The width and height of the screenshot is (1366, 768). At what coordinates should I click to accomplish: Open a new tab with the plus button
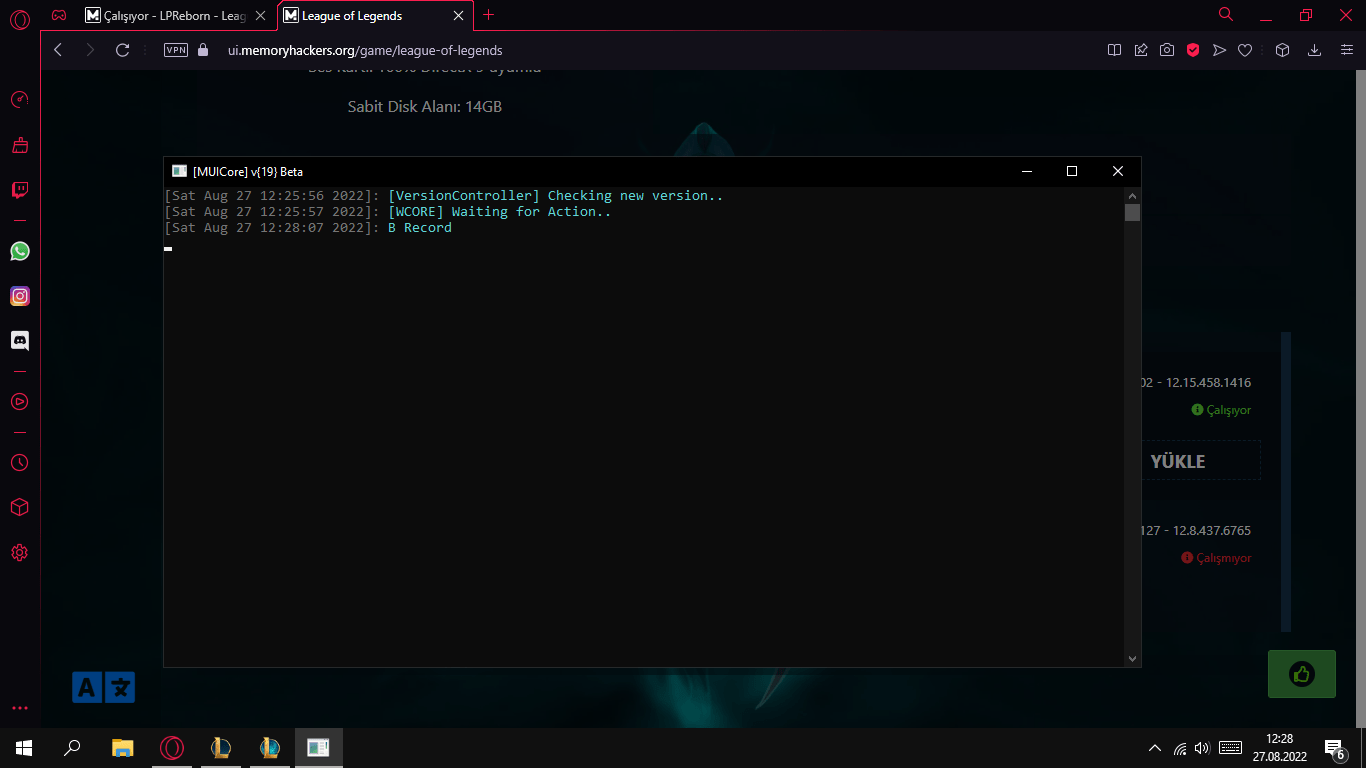[x=489, y=15]
